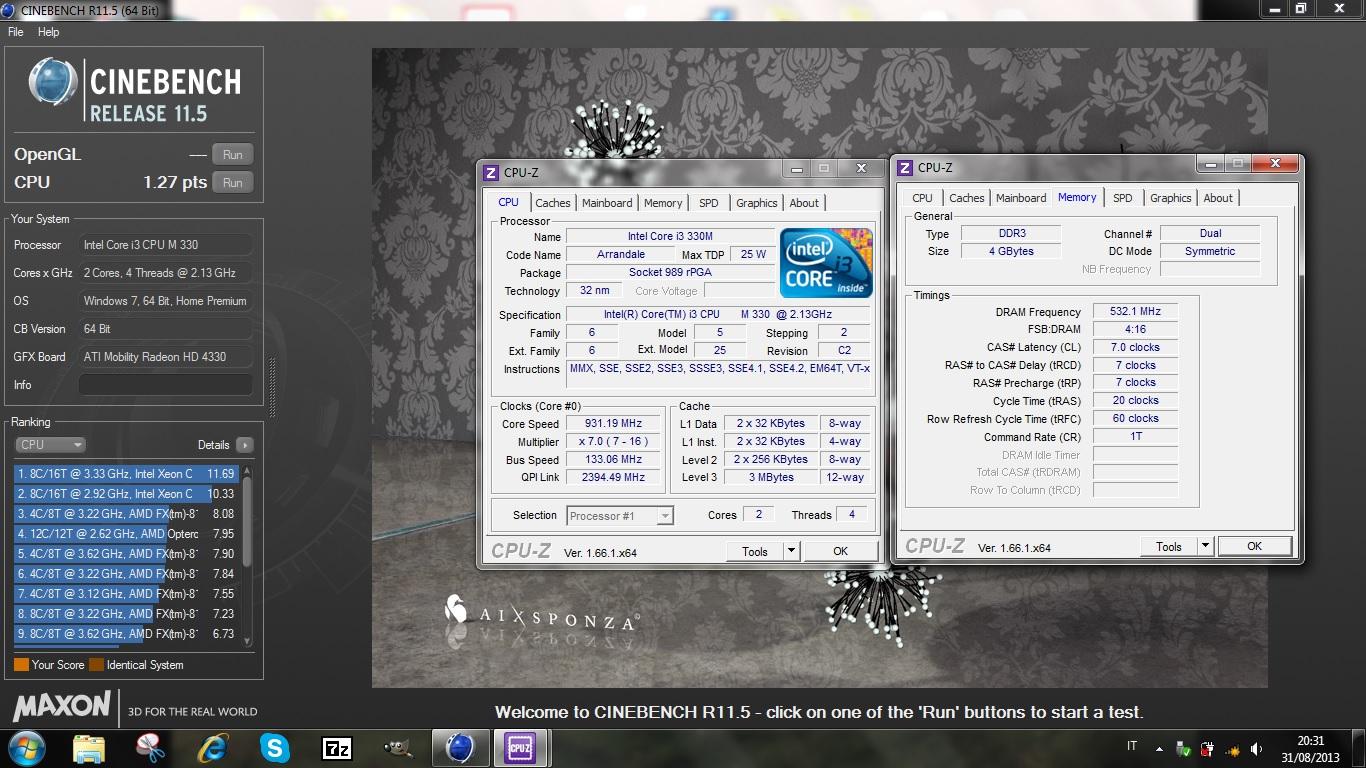The height and width of the screenshot is (768, 1366).
Task: Click the GFX Board field ATI Mobility Radeon
Action: (x=165, y=357)
